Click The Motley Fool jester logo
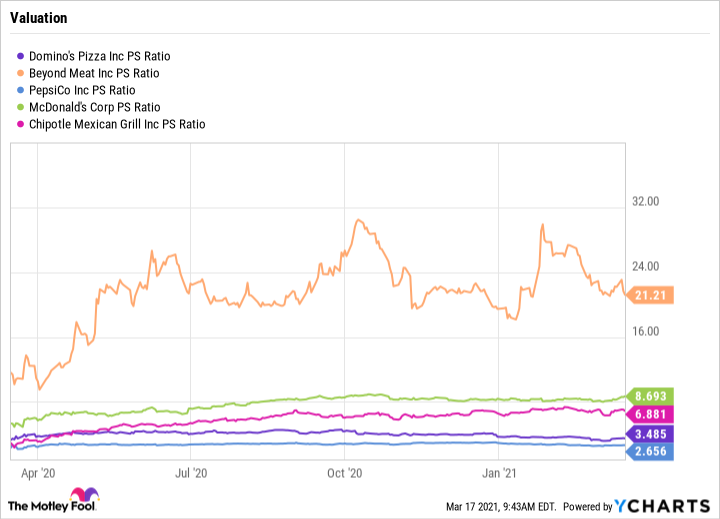 point(75,499)
